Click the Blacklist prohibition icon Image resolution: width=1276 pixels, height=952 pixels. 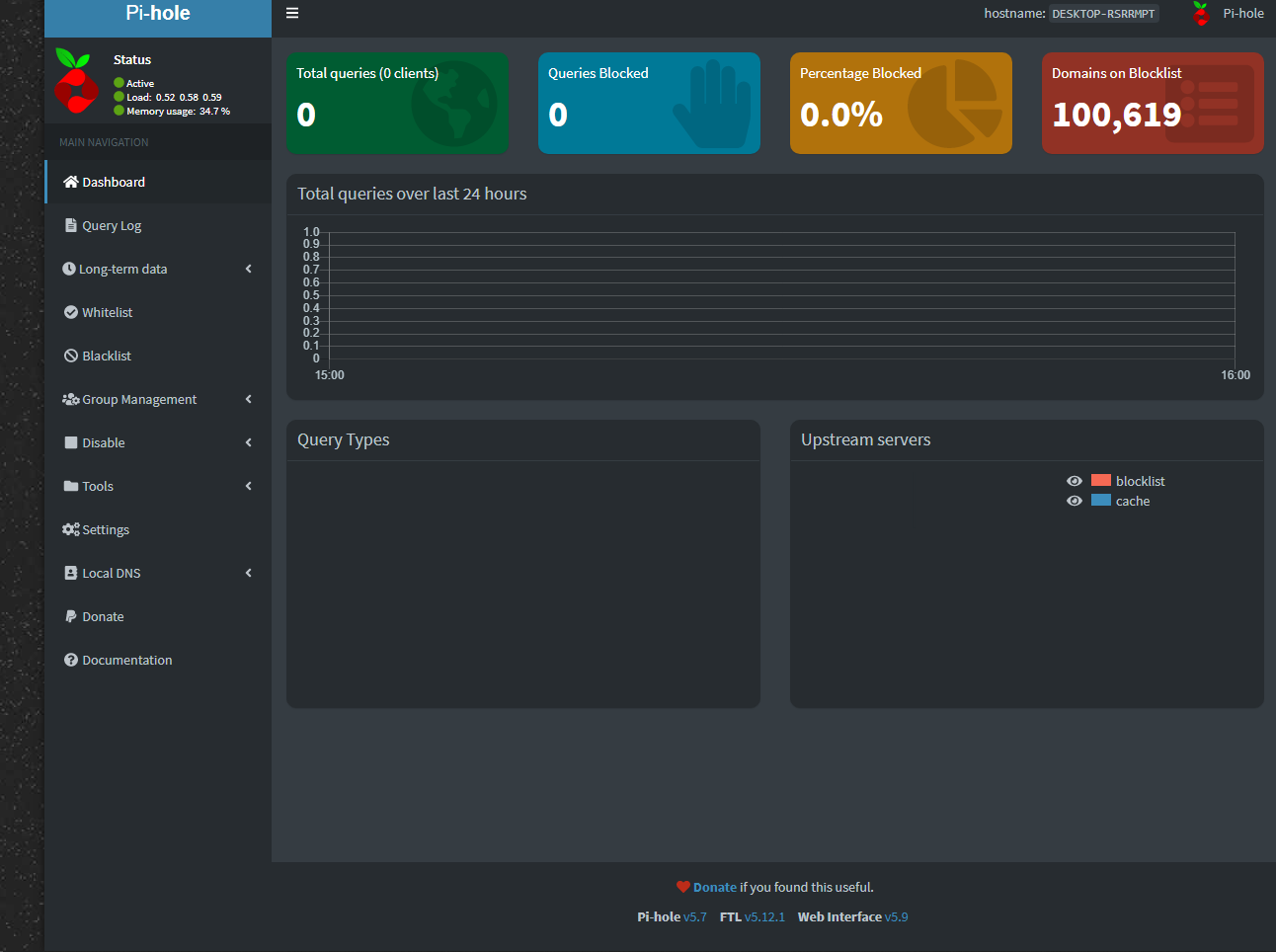69,356
